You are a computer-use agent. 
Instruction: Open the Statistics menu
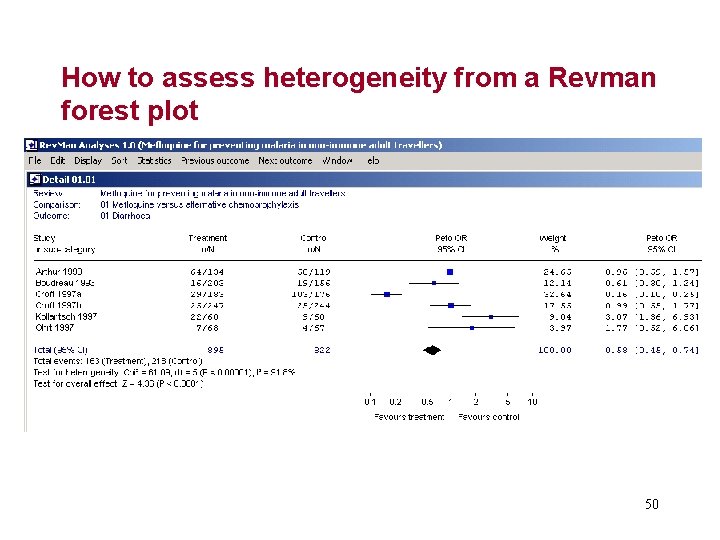pyautogui.click(x=154, y=161)
